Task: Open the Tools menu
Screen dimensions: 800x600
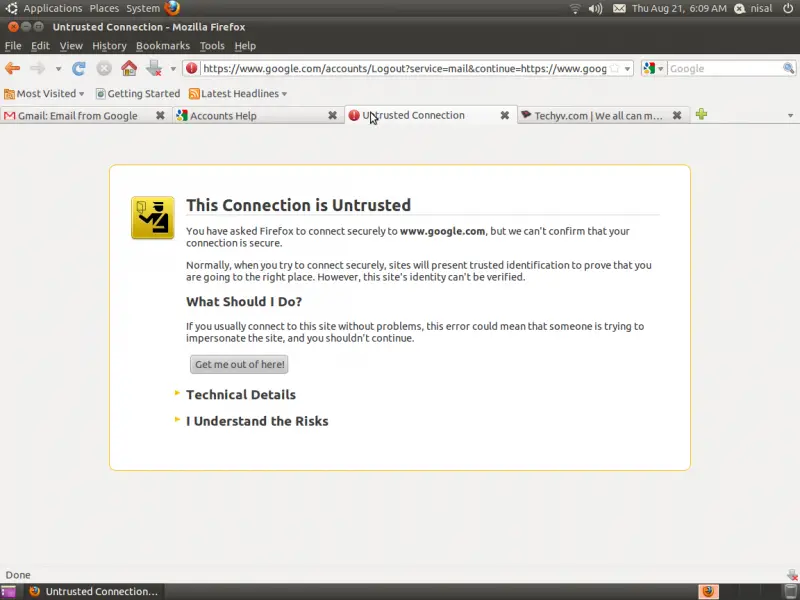Action: point(212,46)
